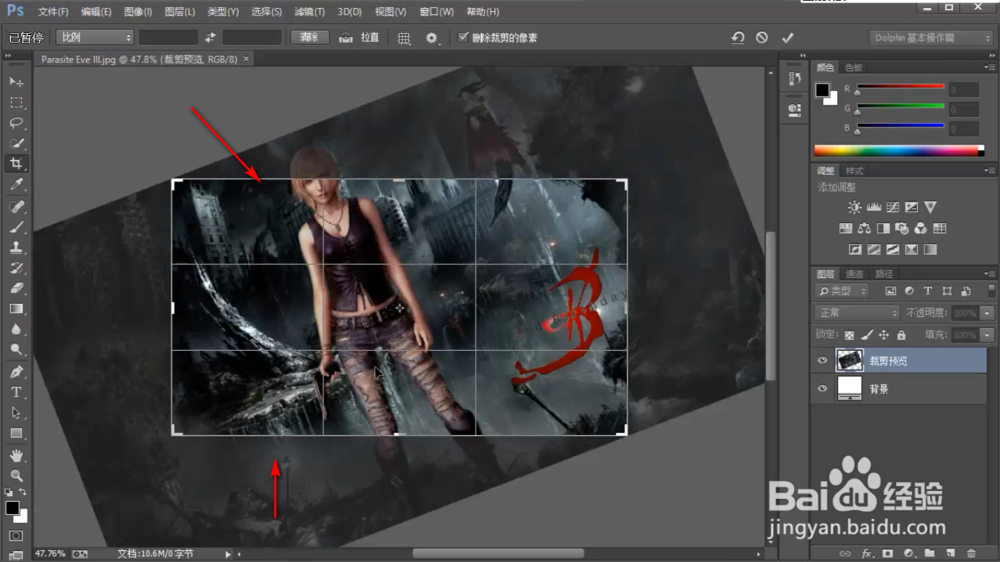Toggle lock image pixels brush icon
Screen dimensions: 1000x562
pyautogui.click(x=867, y=334)
